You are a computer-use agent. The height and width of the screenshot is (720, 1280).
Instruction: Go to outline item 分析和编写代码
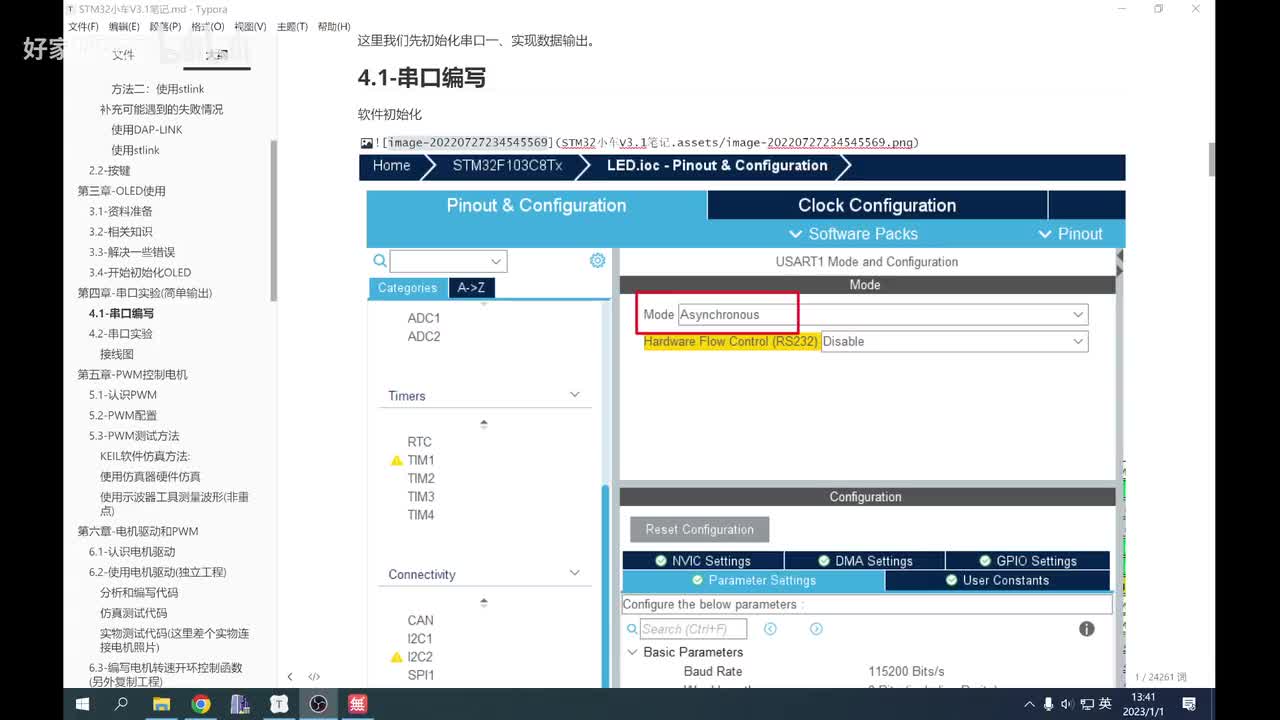pos(138,593)
